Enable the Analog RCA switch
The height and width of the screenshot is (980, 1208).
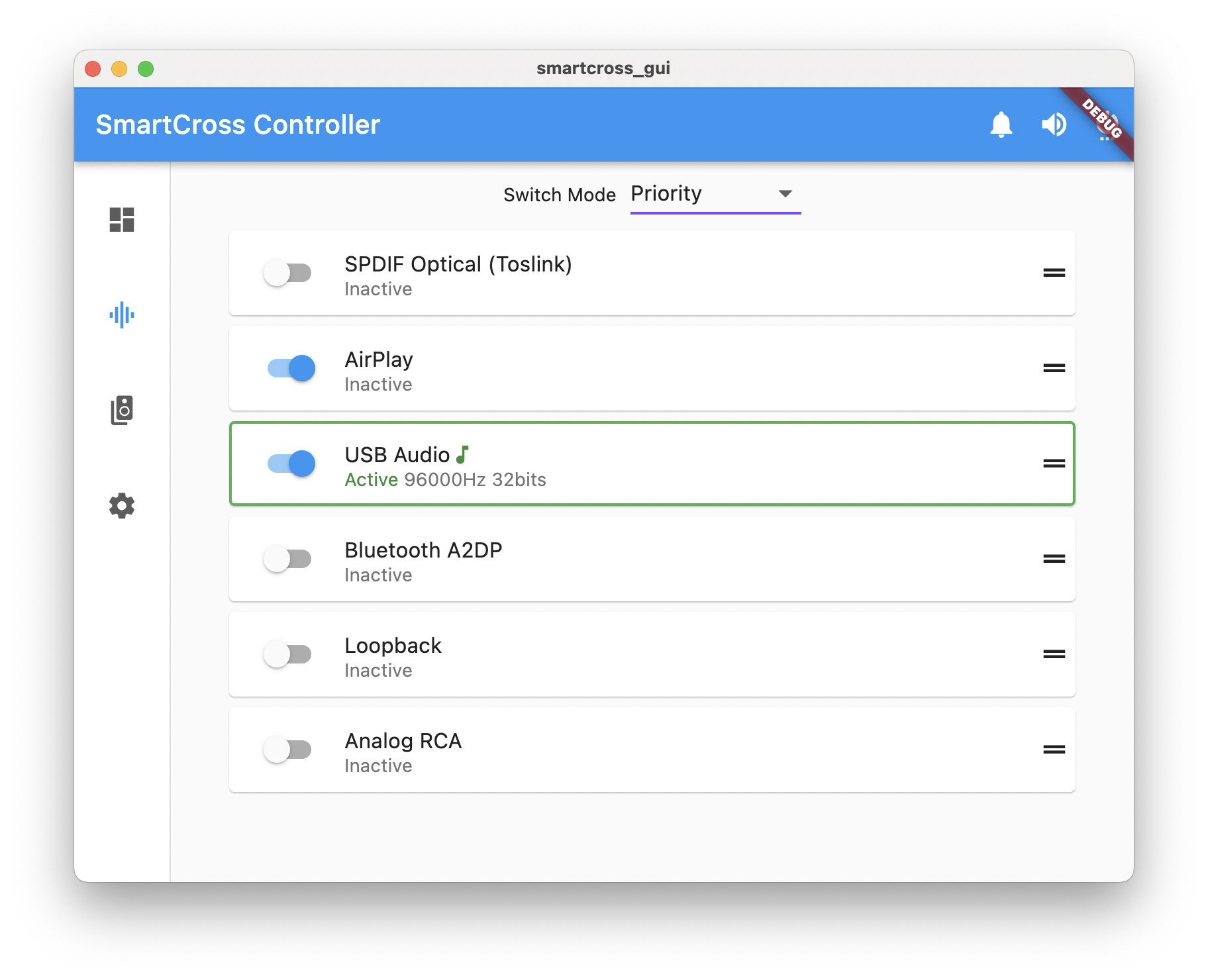click(x=287, y=750)
